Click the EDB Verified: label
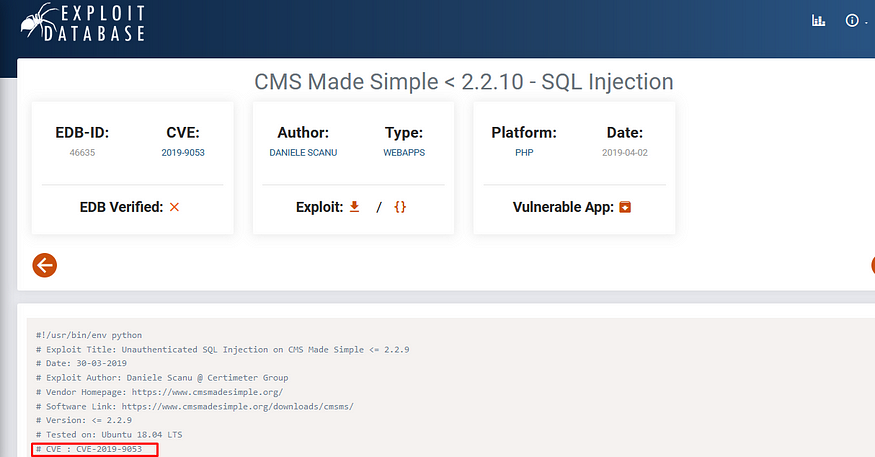 [121, 207]
